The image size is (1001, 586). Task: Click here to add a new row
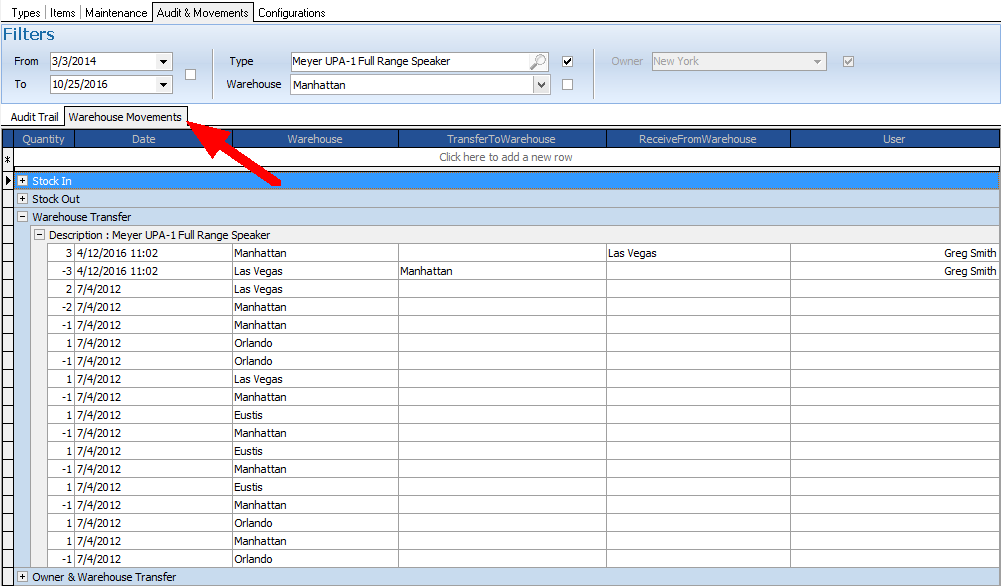(x=506, y=157)
